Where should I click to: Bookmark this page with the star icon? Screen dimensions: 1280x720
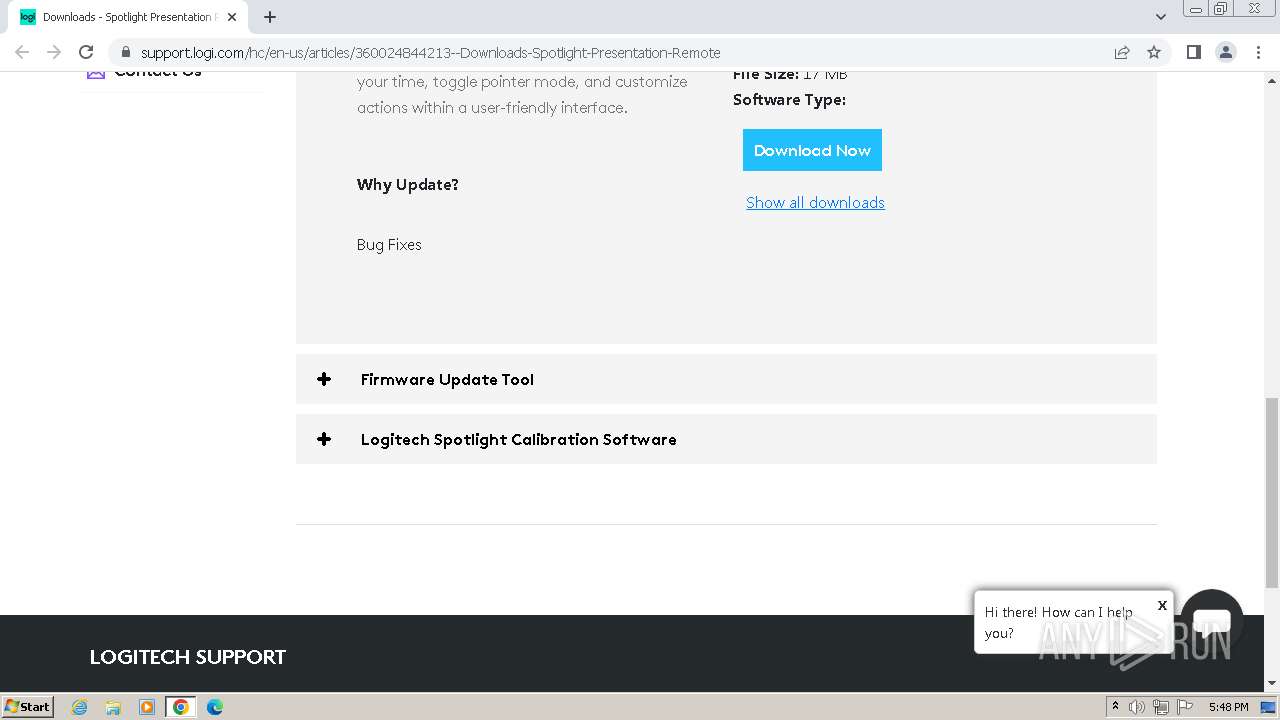tap(1154, 52)
